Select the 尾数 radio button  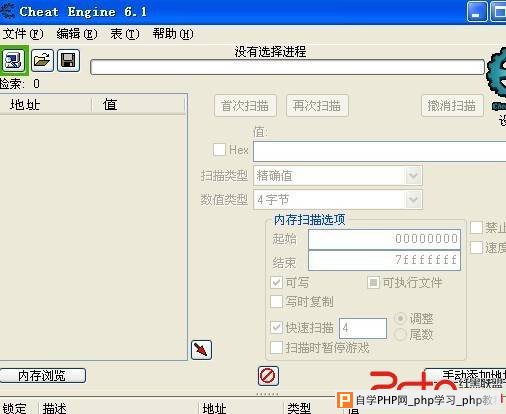point(400,334)
